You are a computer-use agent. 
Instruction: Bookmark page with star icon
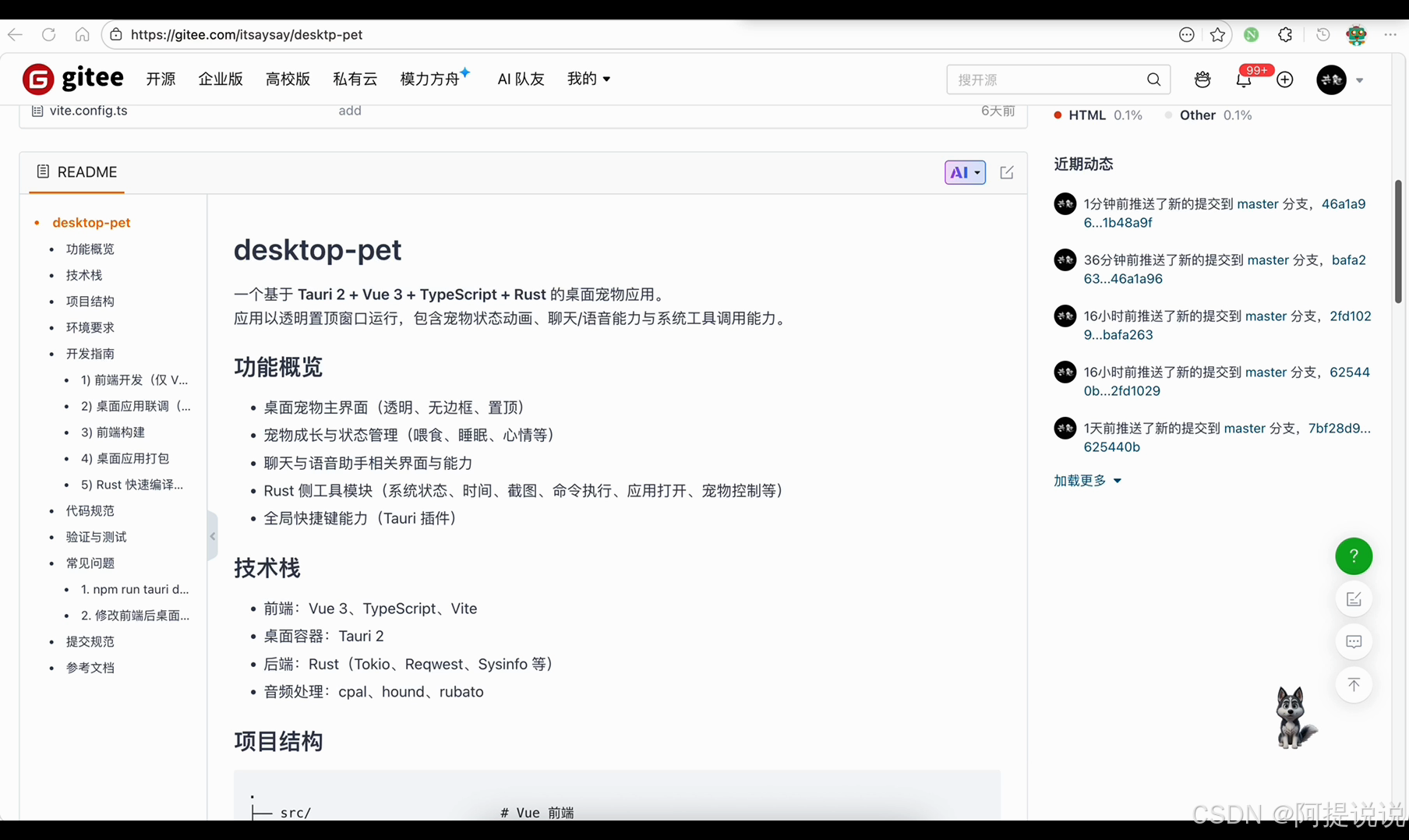1218,34
